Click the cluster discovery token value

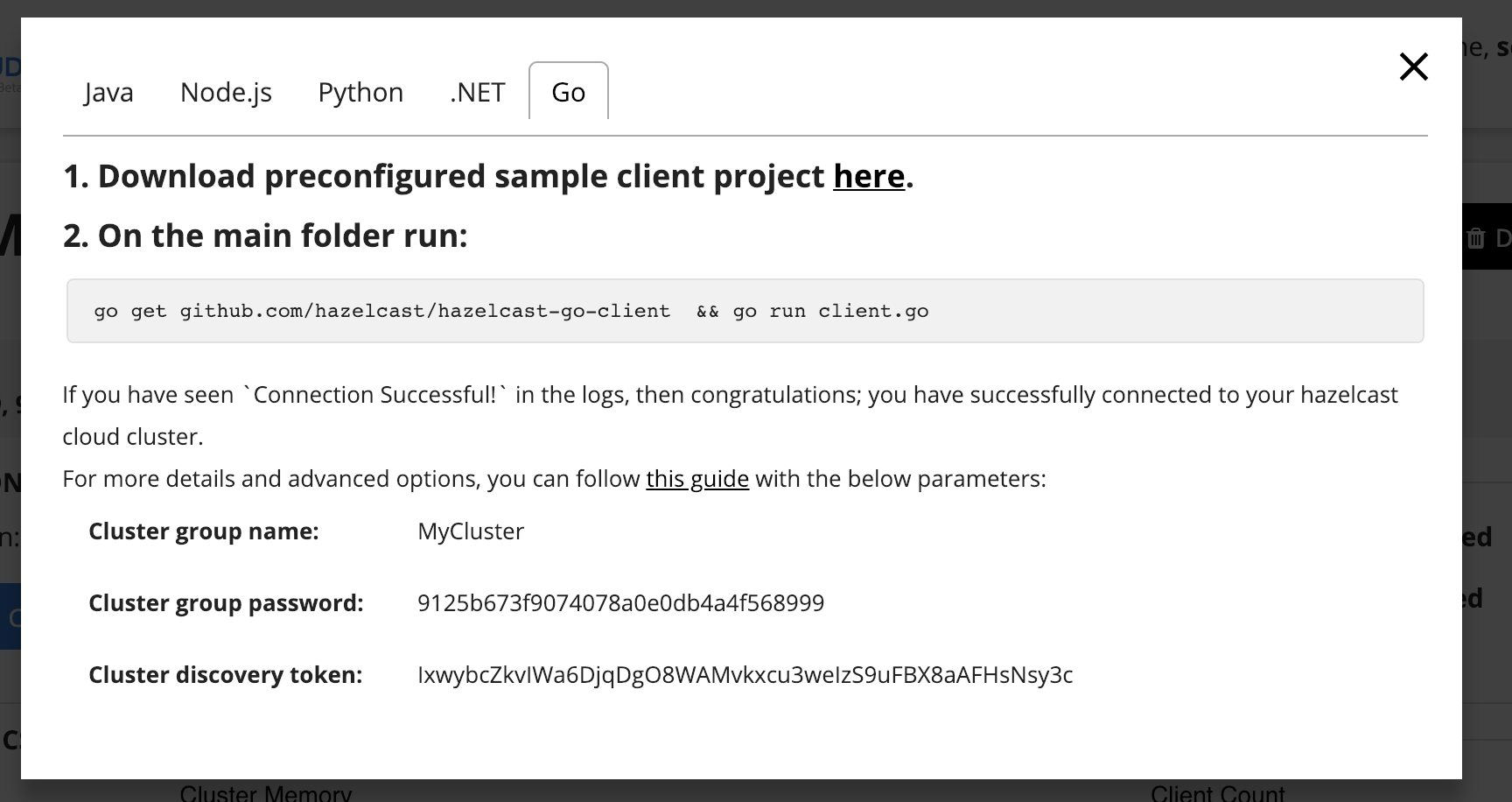pyautogui.click(x=745, y=675)
